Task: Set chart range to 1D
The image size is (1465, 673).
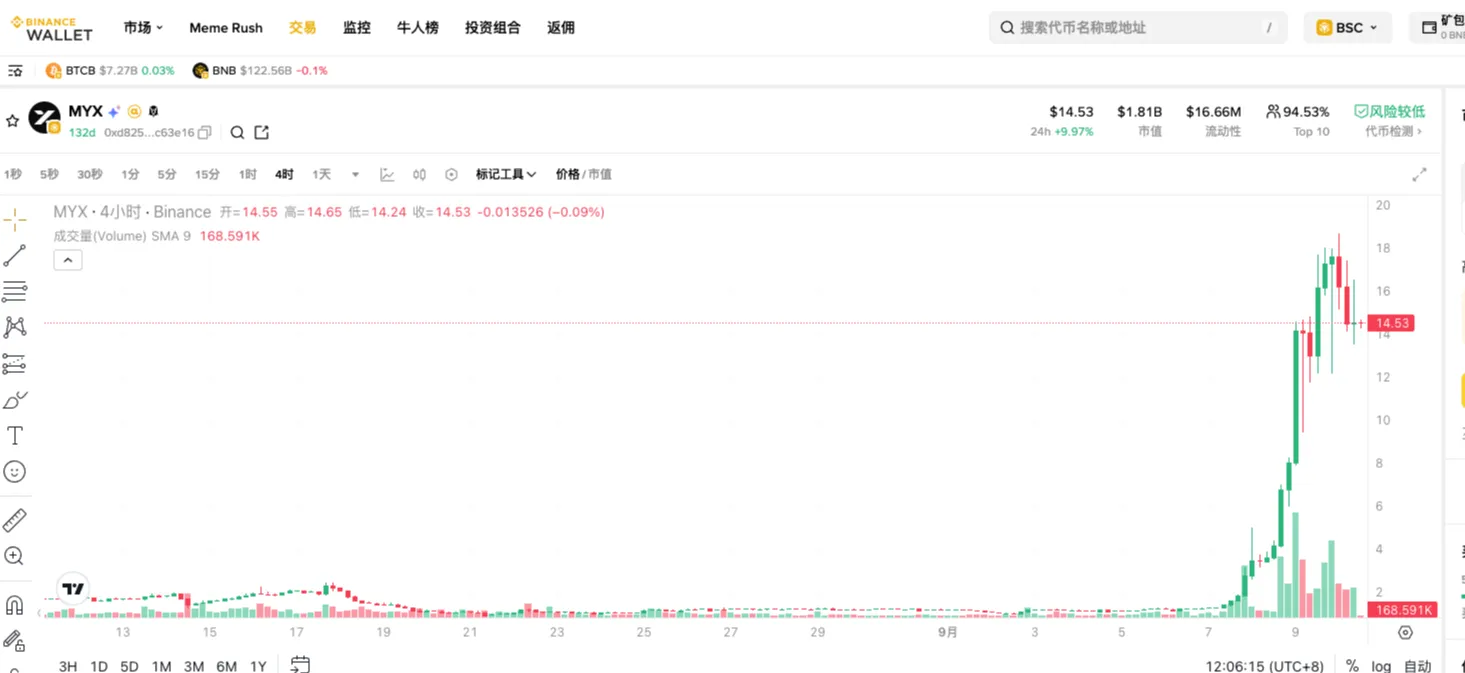Action: click(x=99, y=666)
